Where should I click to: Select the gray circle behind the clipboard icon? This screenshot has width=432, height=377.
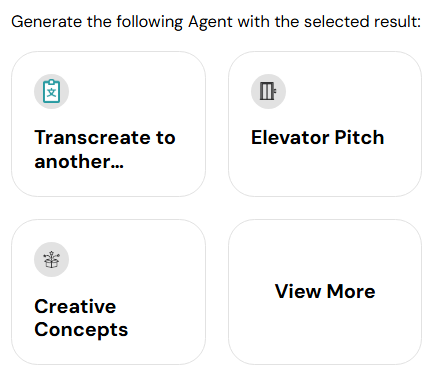pos(51,91)
